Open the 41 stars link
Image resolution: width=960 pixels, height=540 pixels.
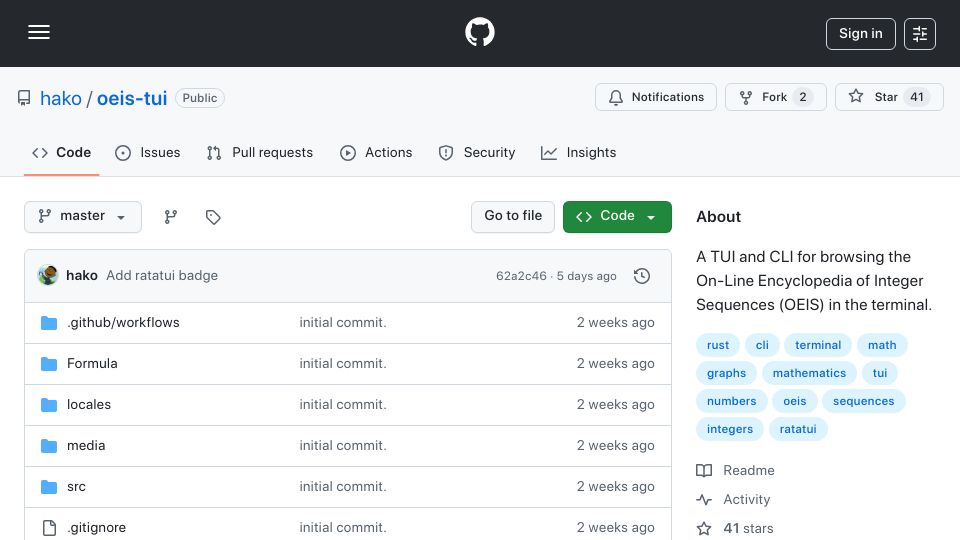[x=735, y=528]
